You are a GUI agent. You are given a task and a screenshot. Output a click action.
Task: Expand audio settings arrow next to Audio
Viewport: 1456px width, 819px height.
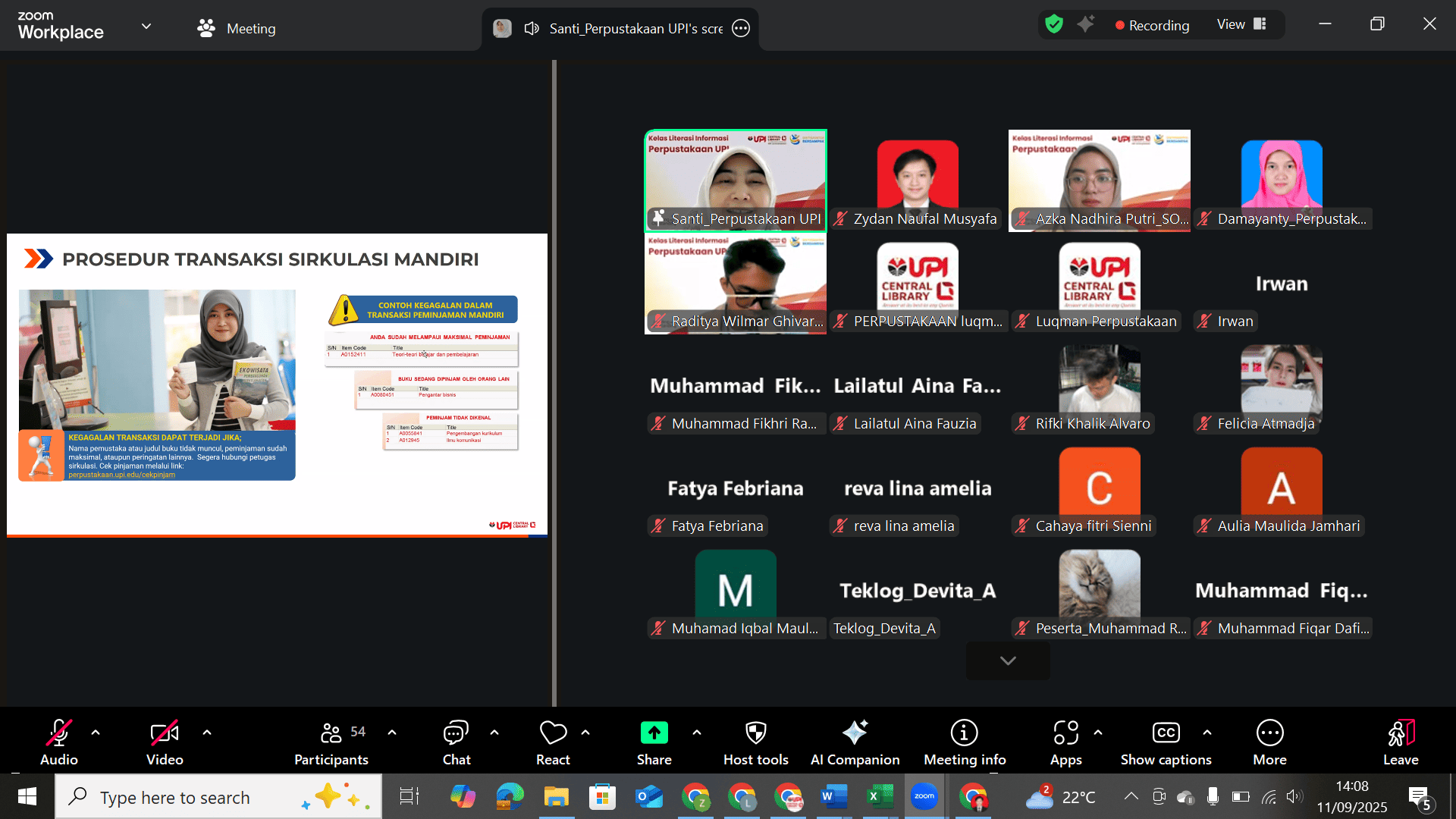[96, 733]
